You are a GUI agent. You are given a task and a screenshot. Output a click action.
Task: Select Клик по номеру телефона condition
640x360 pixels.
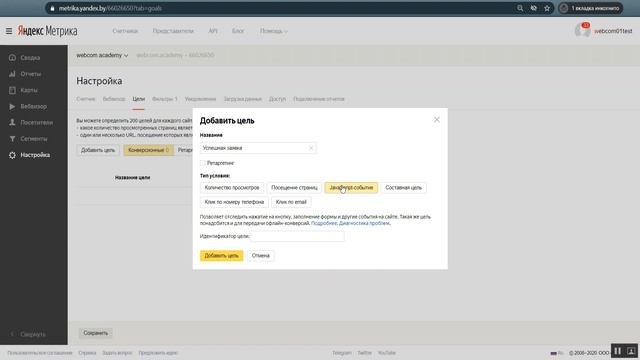point(234,202)
